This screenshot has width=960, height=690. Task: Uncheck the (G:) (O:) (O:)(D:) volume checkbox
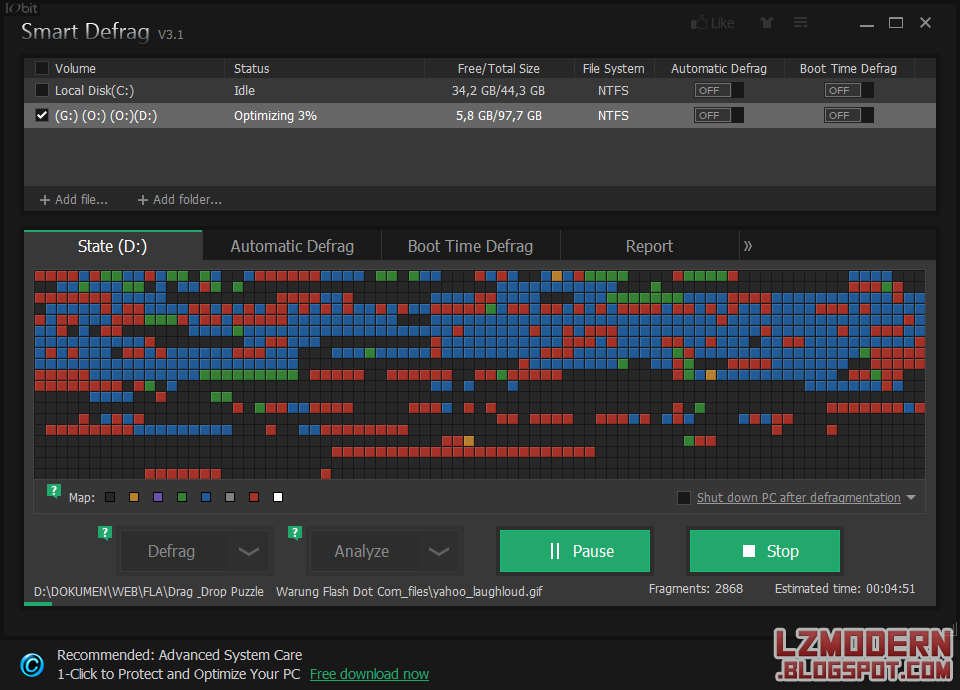[42, 115]
